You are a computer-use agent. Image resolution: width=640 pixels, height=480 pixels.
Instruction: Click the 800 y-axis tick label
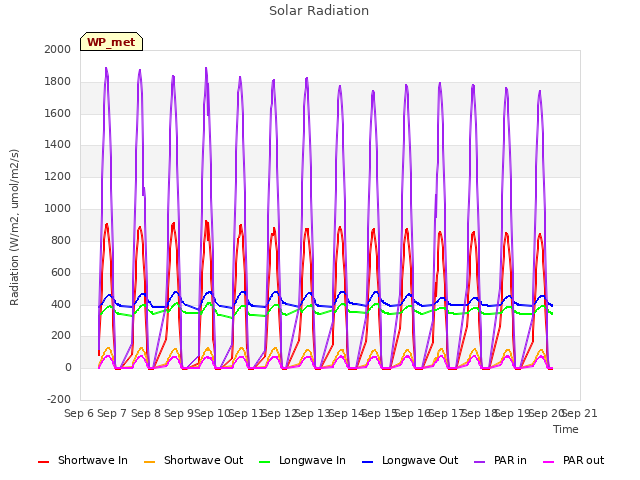(x=61, y=240)
